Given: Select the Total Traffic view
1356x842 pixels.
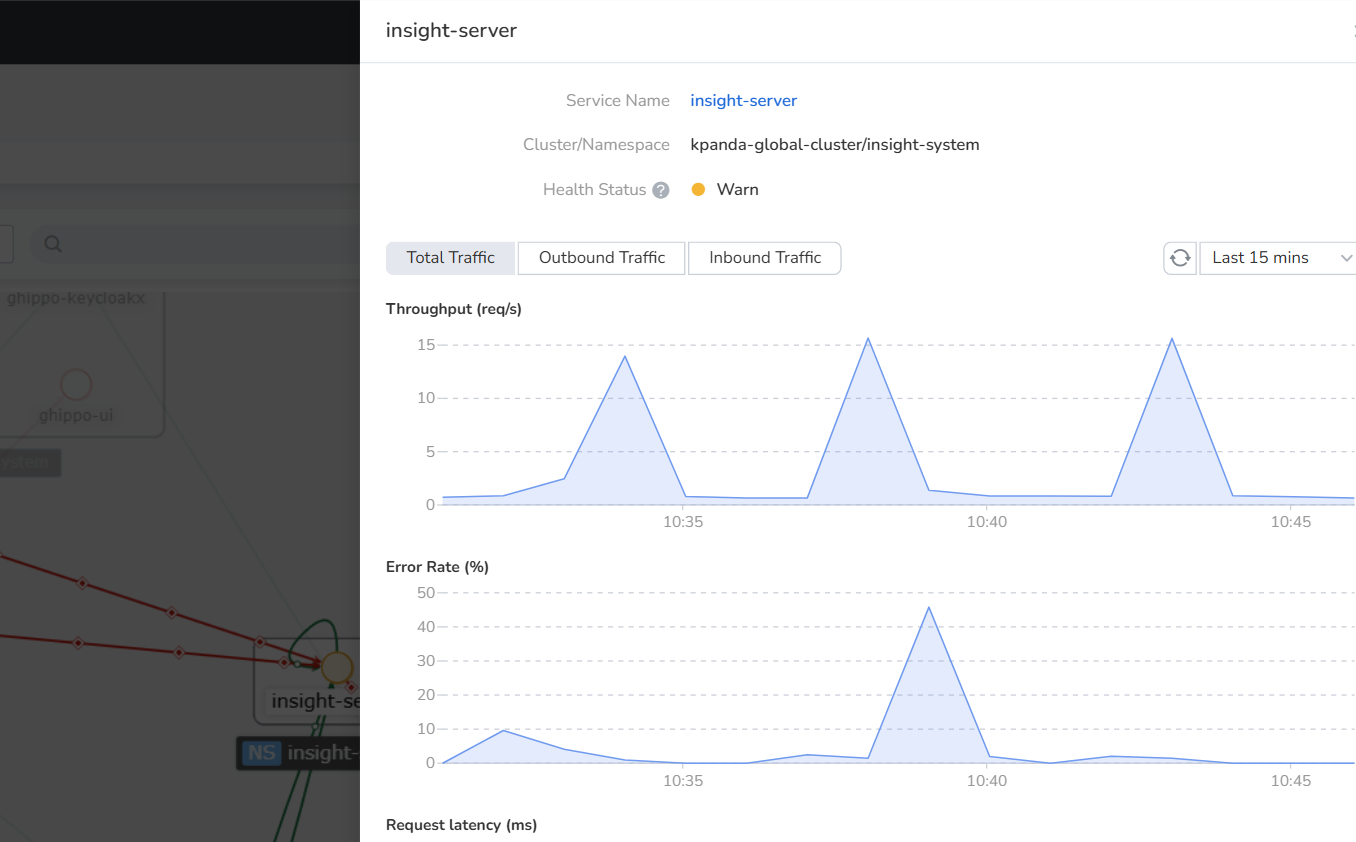Looking at the screenshot, I should coord(450,258).
